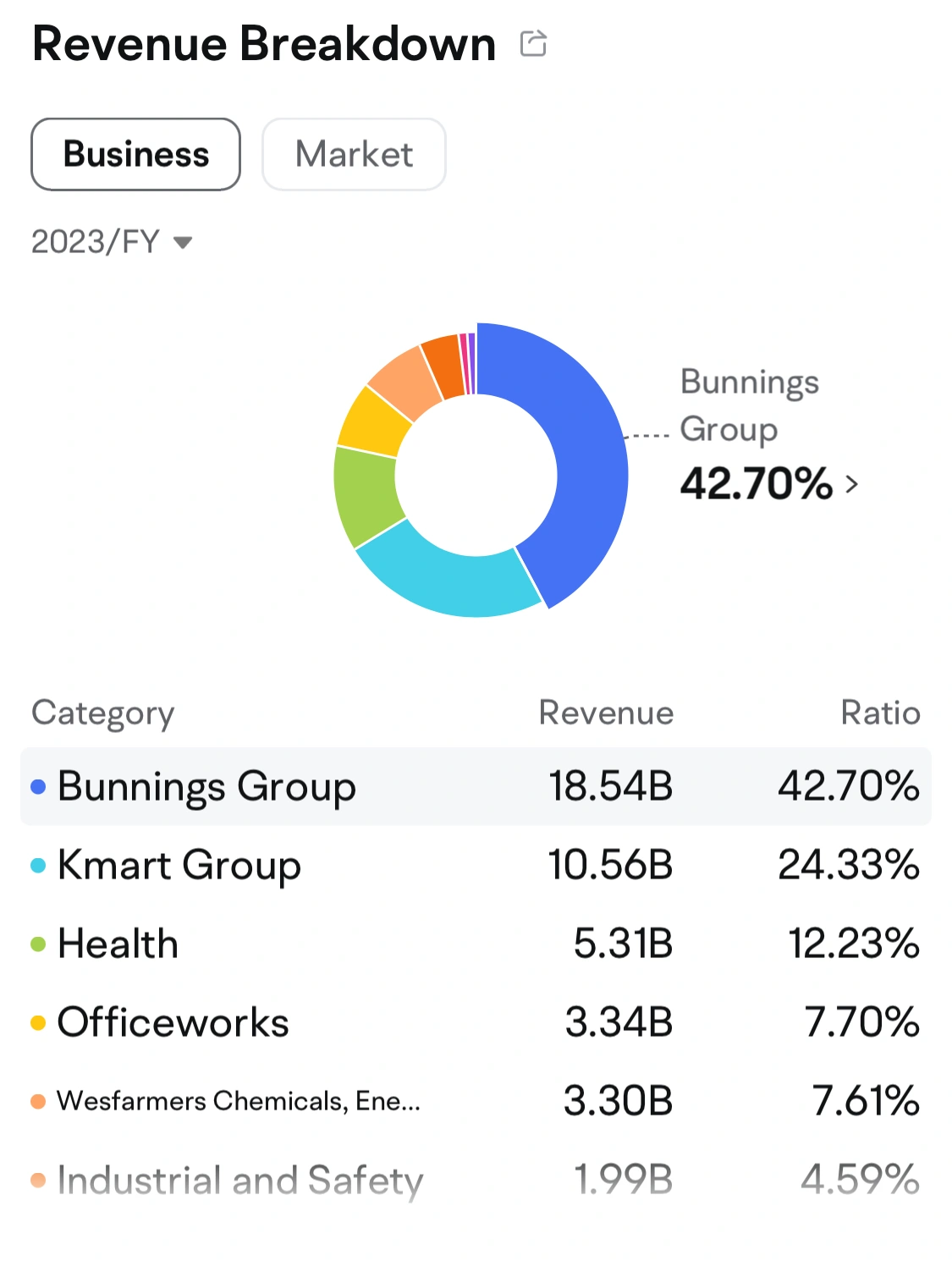The height and width of the screenshot is (1261, 952).
Task: Click the 42.70% ratio in the Bunnings Group row
Action: 849,786
